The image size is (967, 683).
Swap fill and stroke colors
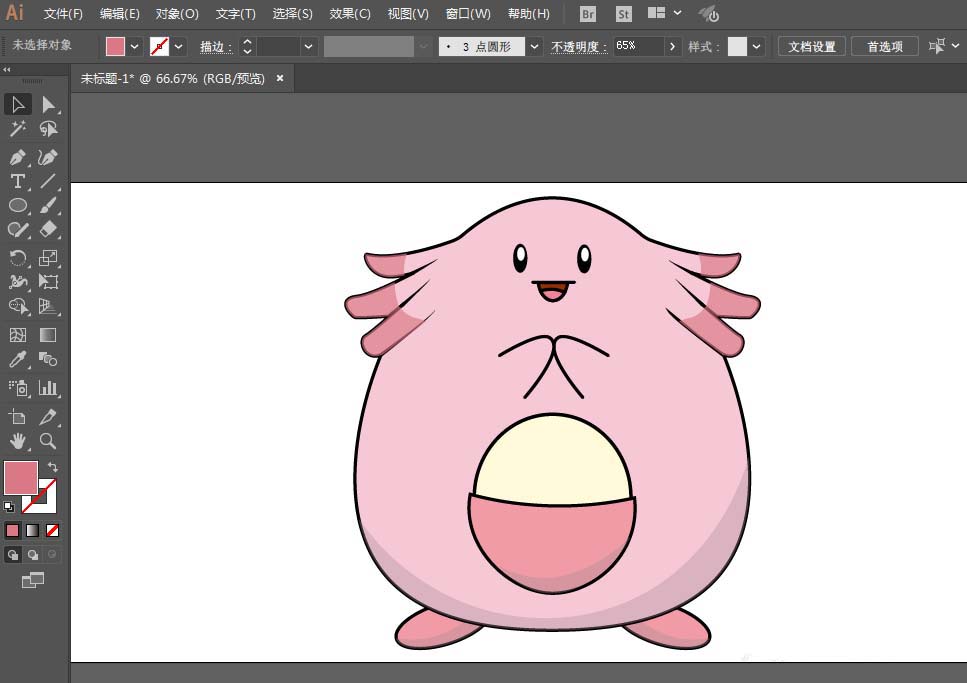coord(53,467)
